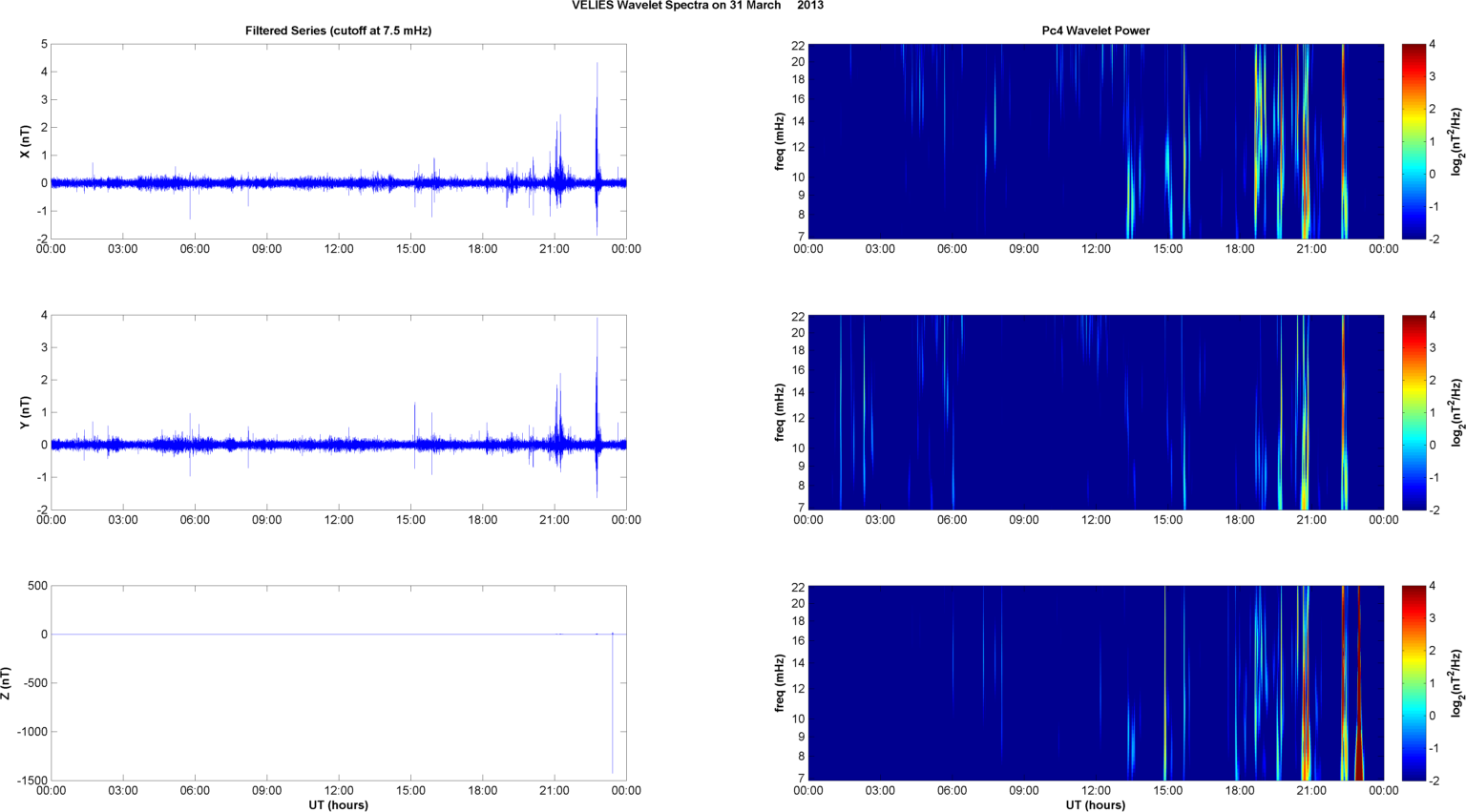This screenshot has width=1466, height=812.
Task: Click freq (mHz) label of middle spectrogram
Action: click(780, 412)
